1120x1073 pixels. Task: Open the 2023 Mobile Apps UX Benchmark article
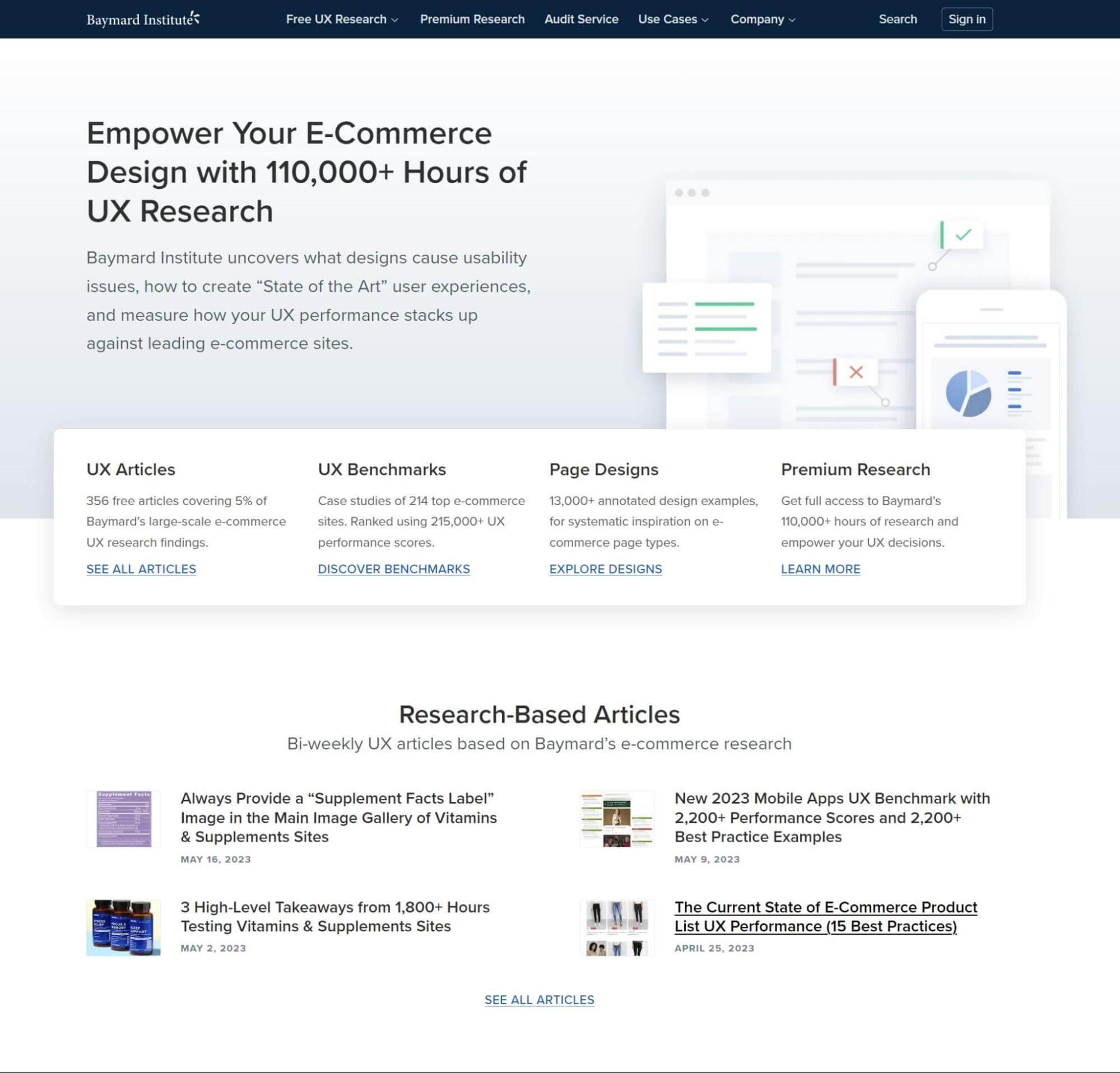[831, 817]
